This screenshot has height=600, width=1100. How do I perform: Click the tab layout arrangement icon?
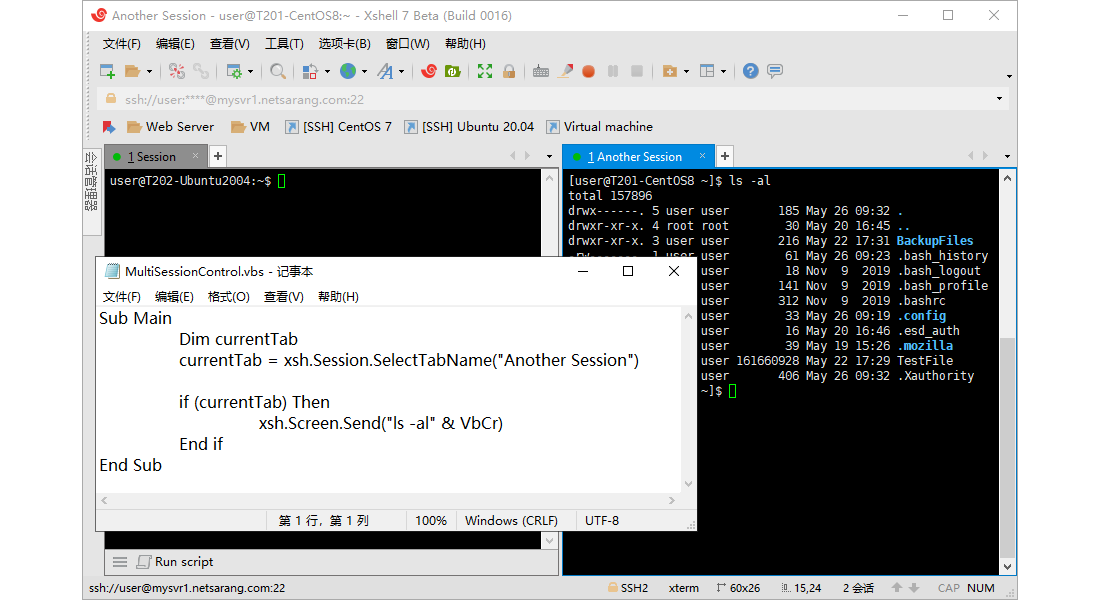pyautogui.click(x=706, y=71)
